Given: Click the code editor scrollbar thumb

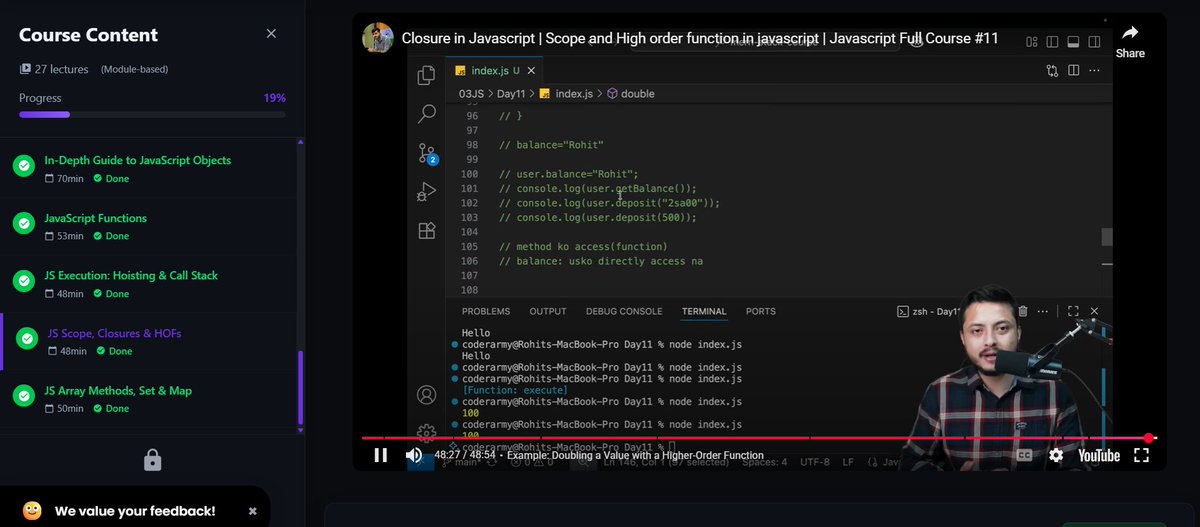Looking at the screenshot, I should pos(1107,237).
